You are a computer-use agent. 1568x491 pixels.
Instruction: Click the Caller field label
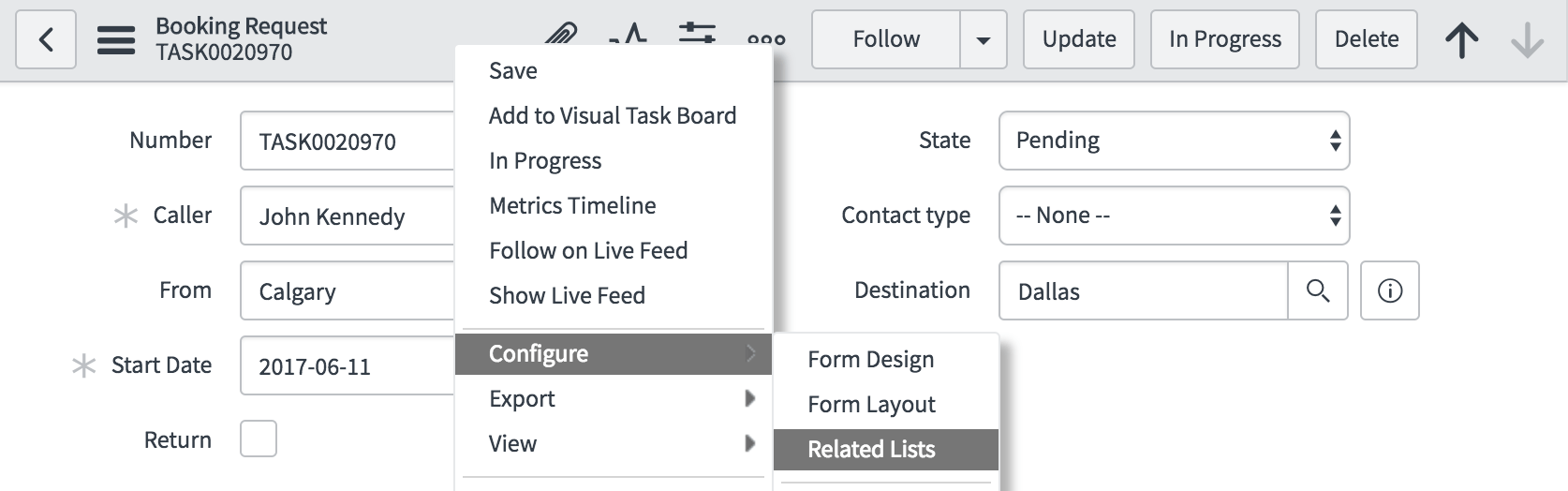[x=182, y=215]
